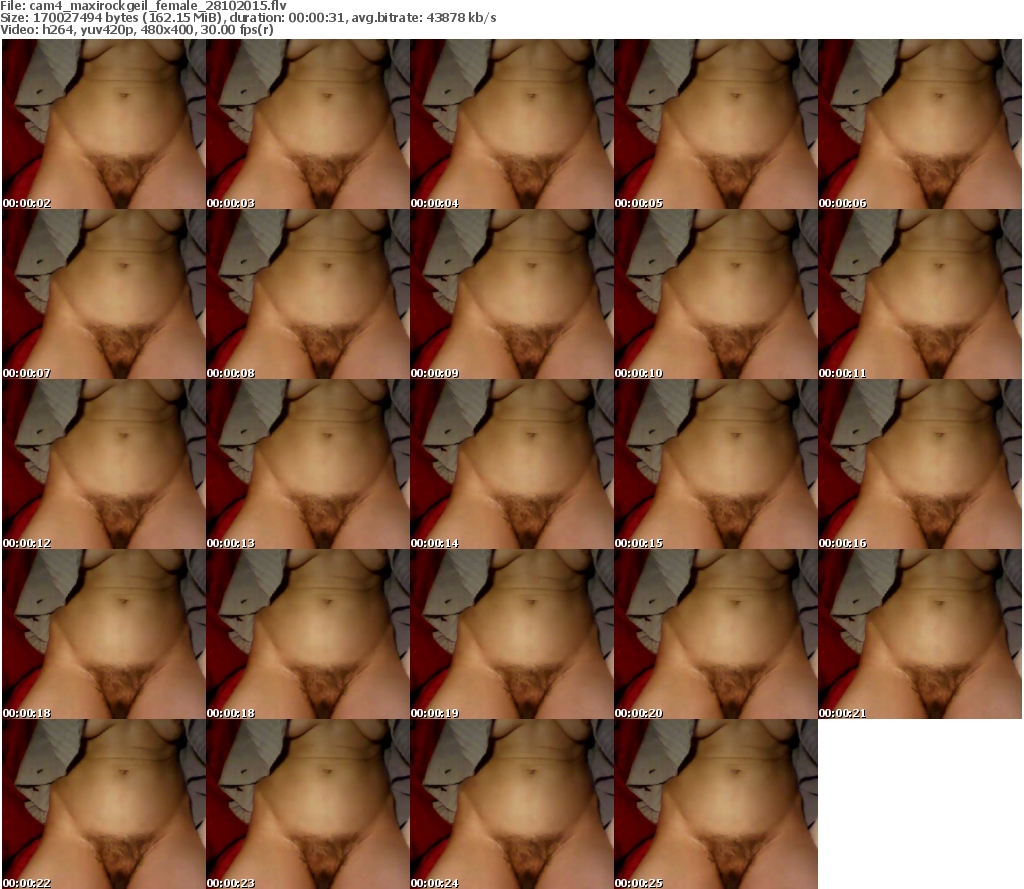Select the frame stamped 00:00:02

104,124
